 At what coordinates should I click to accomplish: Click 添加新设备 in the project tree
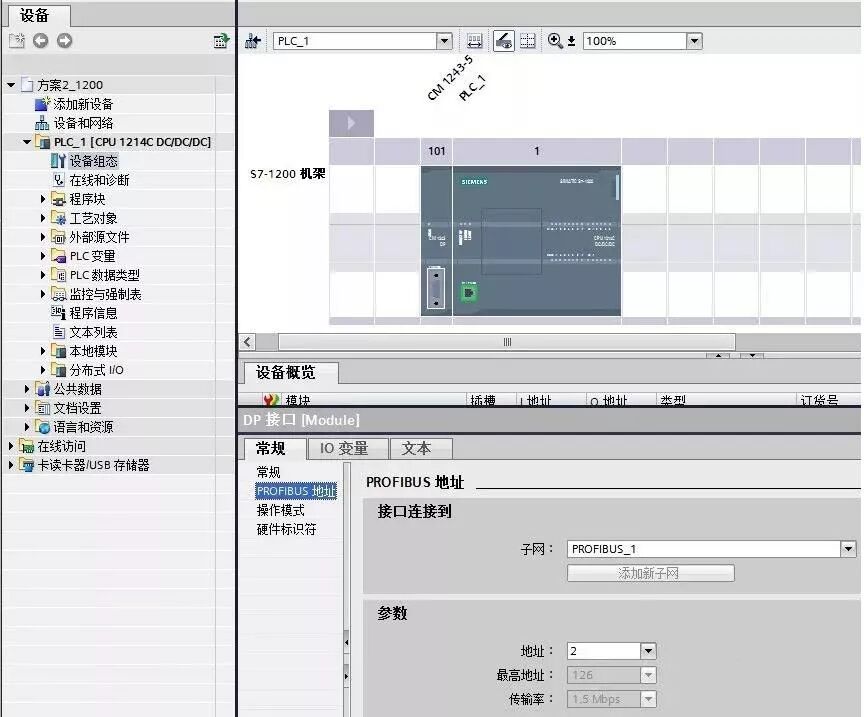point(85,104)
